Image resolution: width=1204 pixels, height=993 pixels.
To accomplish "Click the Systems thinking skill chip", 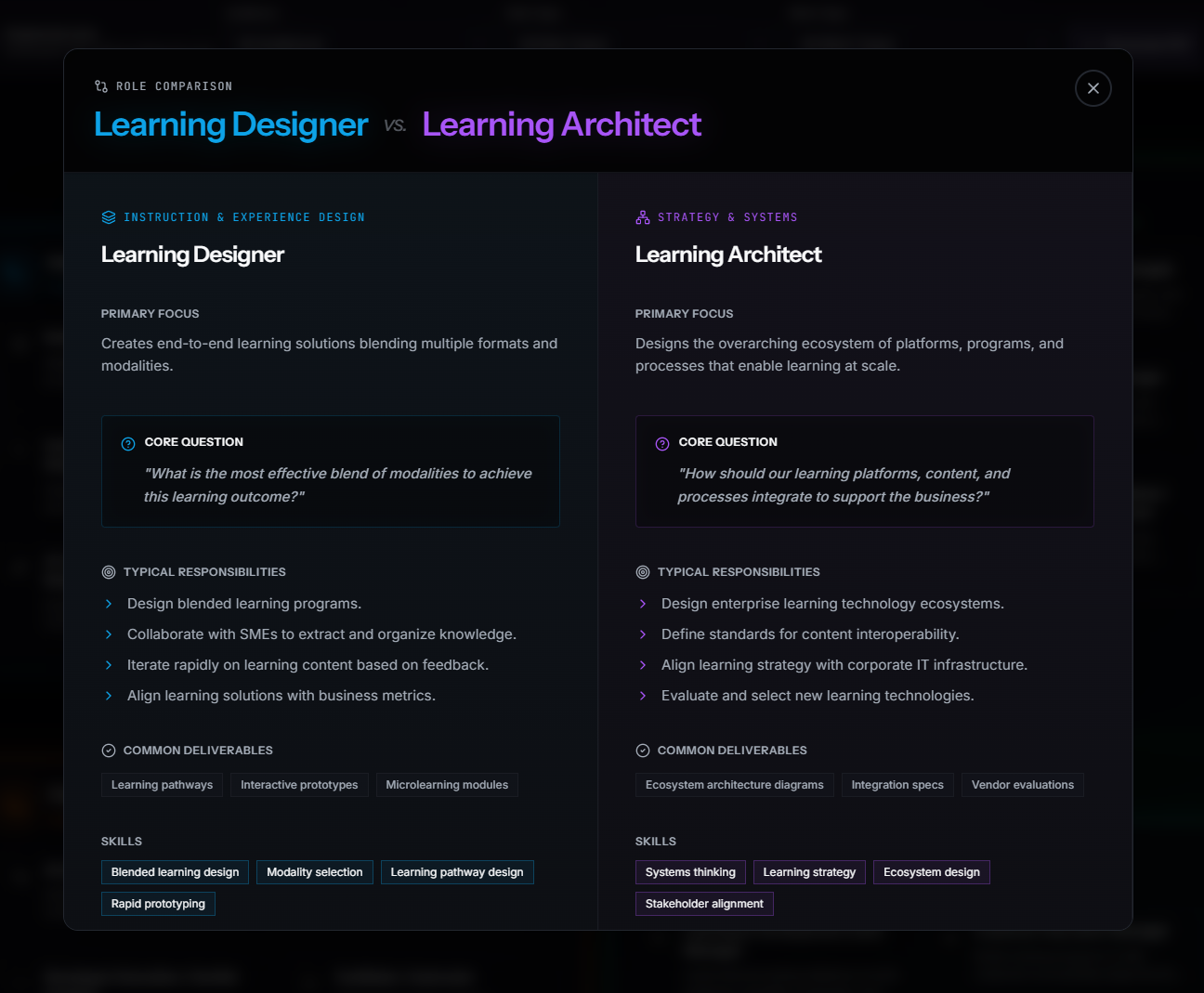I will click(x=690, y=872).
